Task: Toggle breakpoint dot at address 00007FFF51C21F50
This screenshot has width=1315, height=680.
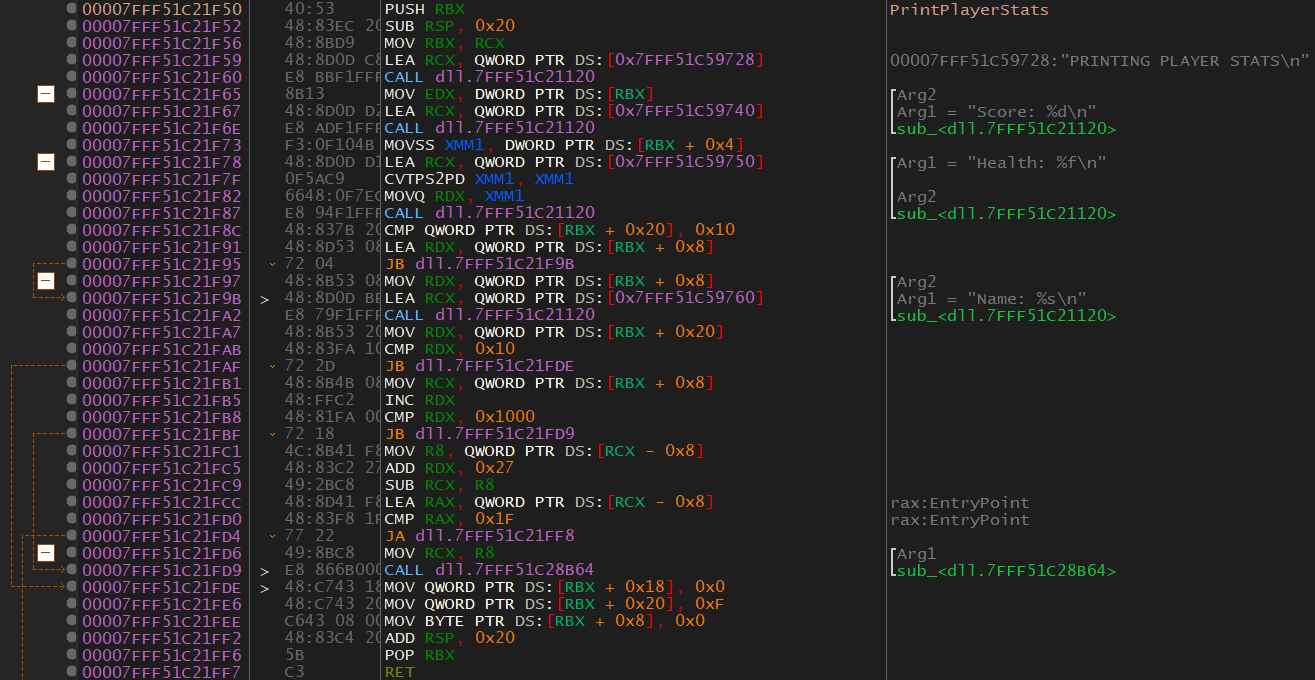Action: point(72,8)
